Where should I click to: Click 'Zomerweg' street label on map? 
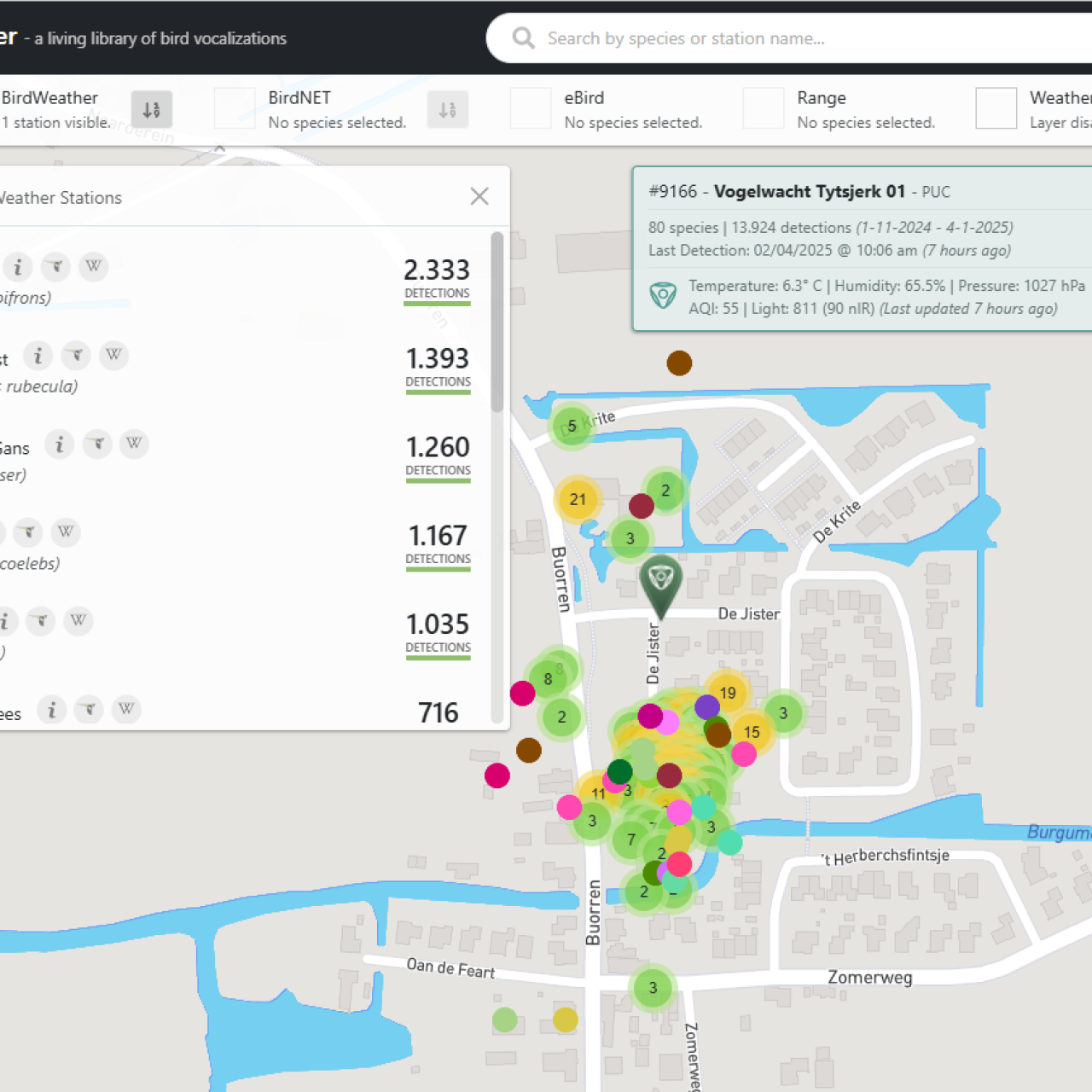point(870,978)
